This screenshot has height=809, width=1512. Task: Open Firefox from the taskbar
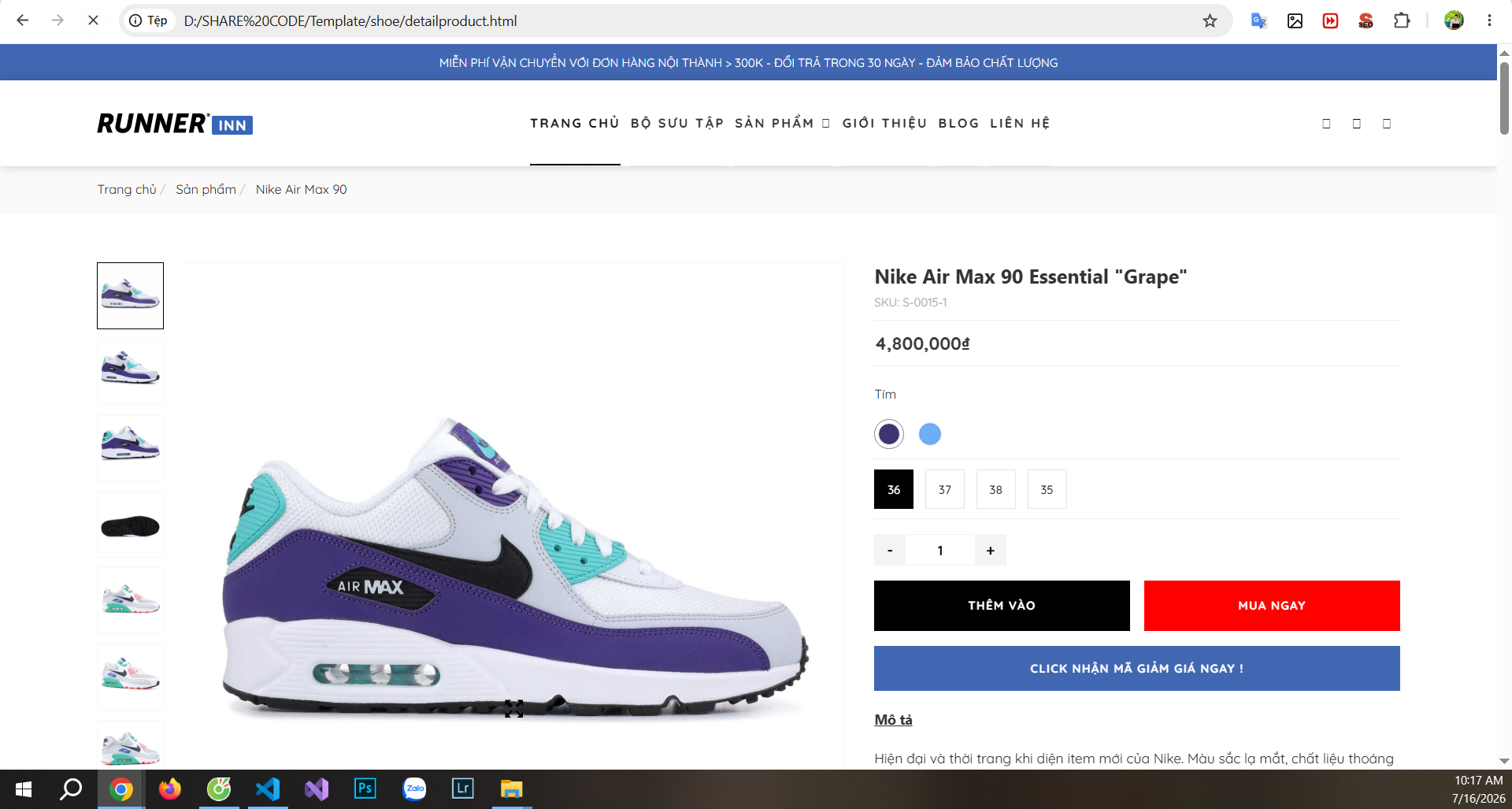[169, 789]
